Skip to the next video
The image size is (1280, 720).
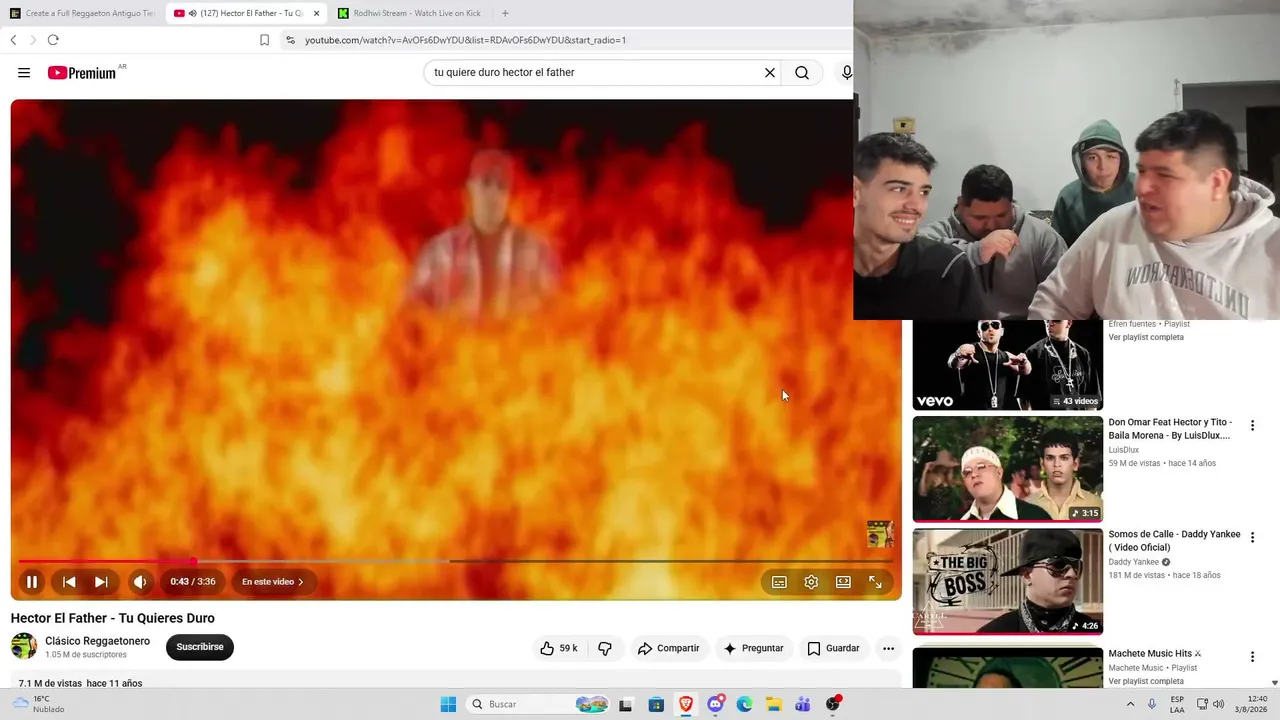click(x=101, y=582)
